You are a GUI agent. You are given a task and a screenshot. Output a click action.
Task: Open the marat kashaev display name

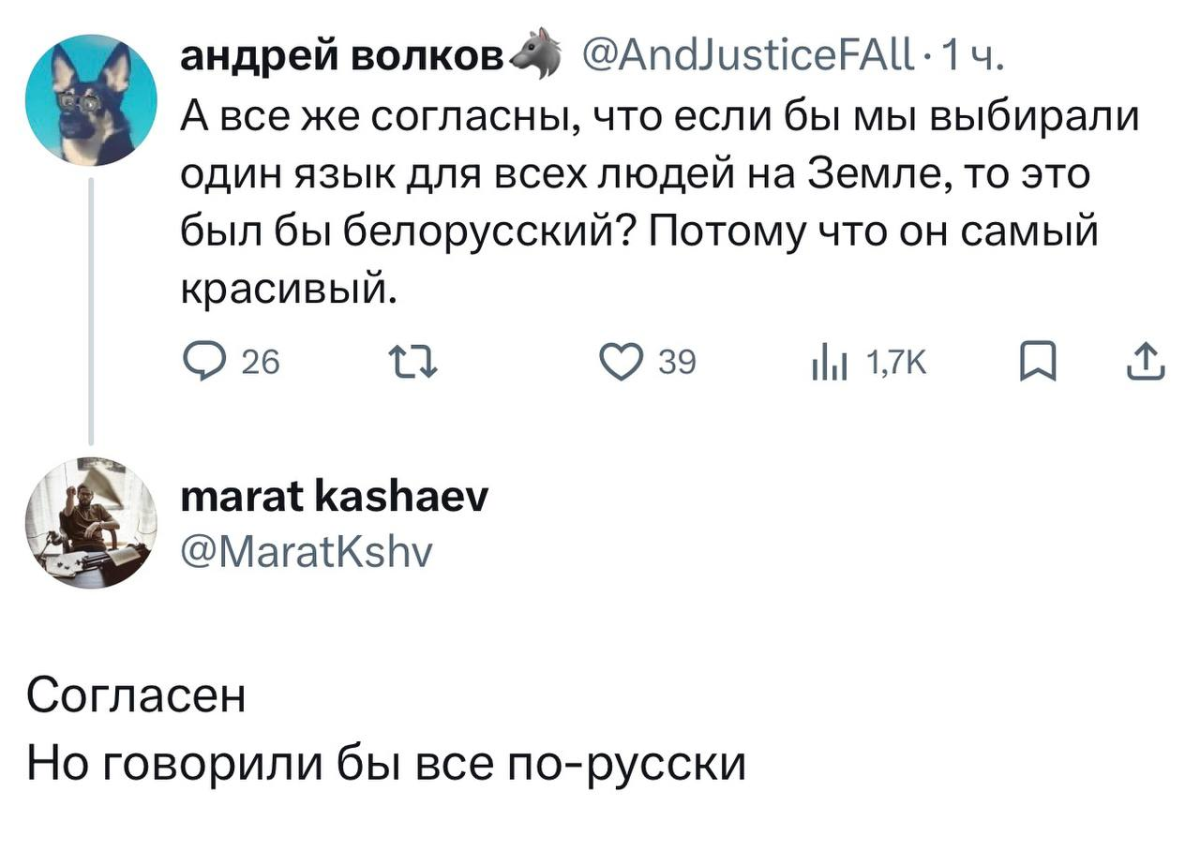tap(334, 497)
